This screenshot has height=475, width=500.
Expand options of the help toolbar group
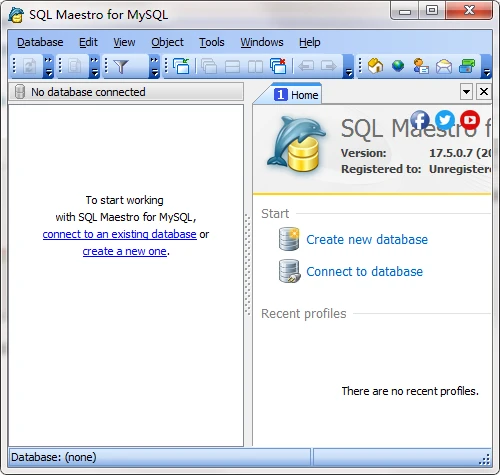(x=487, y=66)
